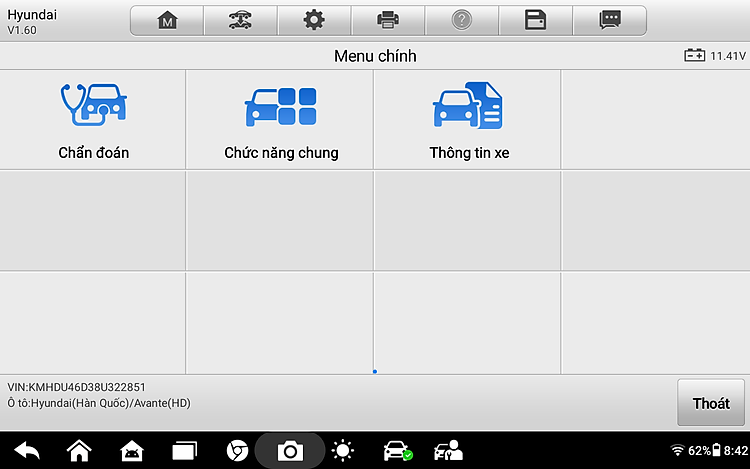Click the help question mark icon
750x469 pixels.
point(461,20)
